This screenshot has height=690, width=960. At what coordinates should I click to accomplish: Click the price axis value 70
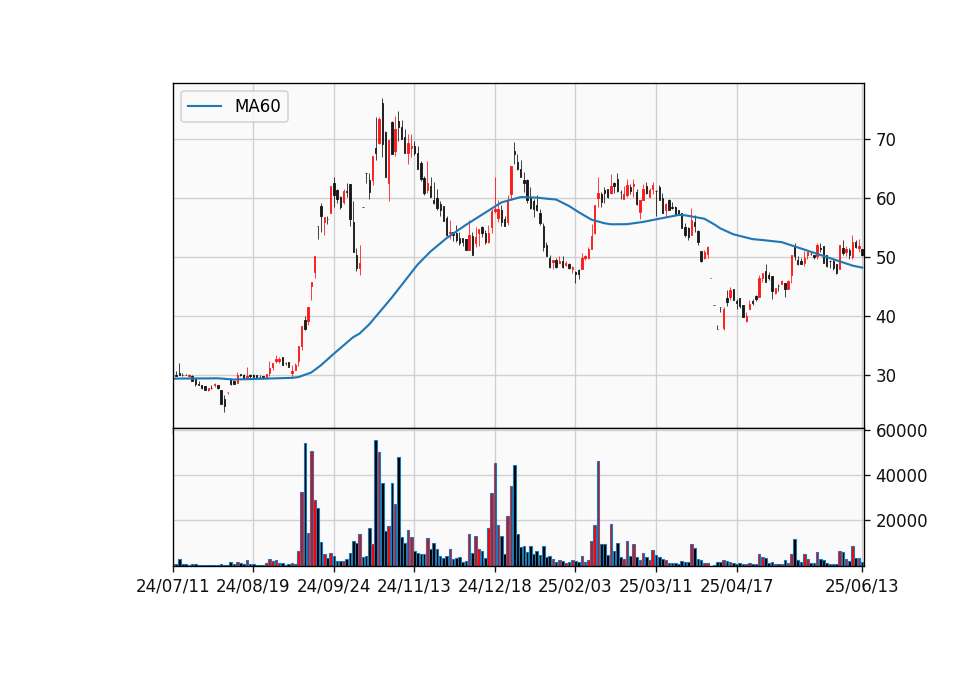(x=886, y=140)
